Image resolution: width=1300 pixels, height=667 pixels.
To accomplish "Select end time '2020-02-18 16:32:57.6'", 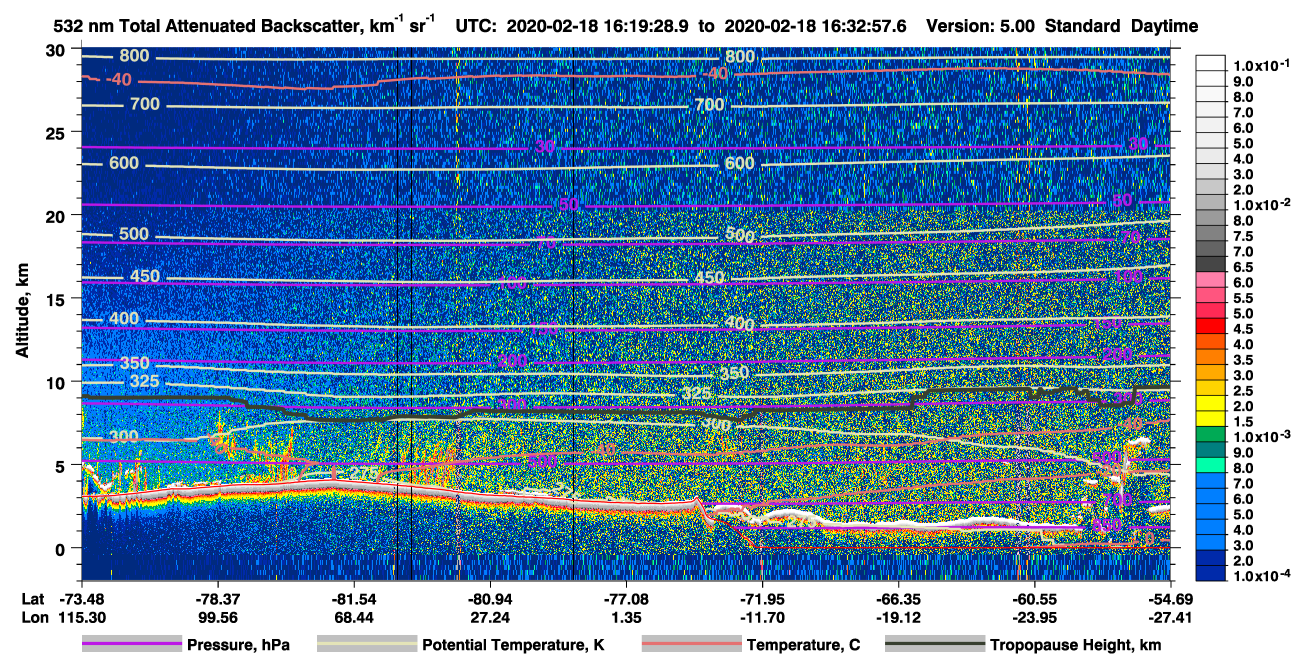I will 817,27.
